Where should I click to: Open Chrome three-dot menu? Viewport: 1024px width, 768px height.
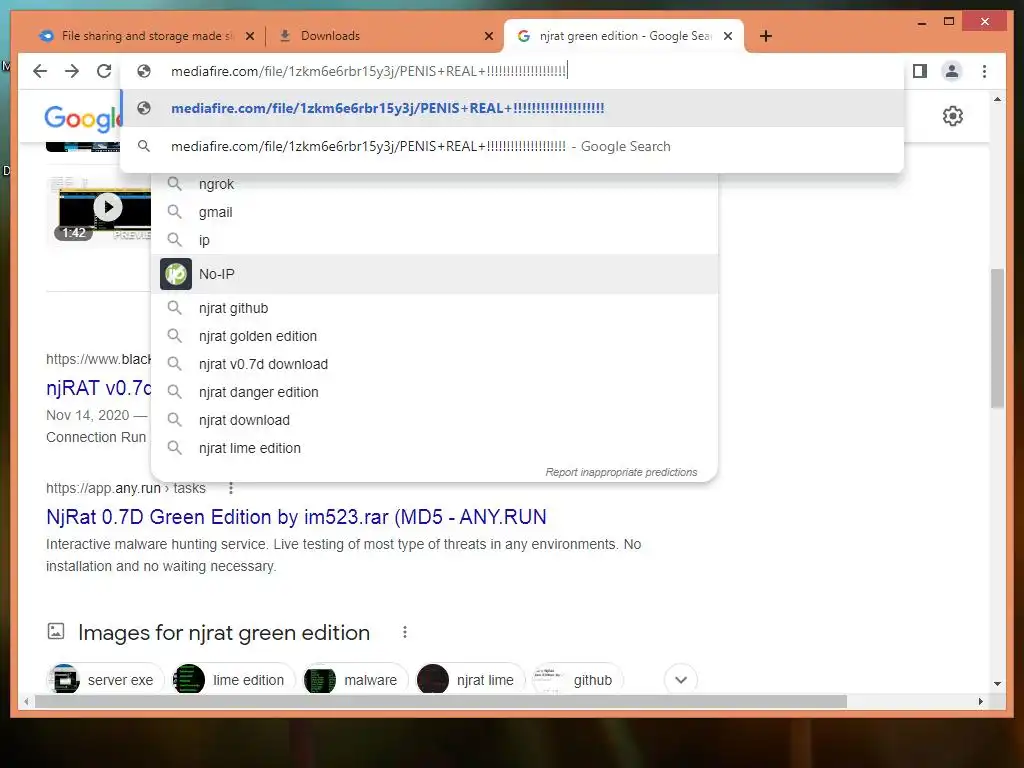(x=984, y=71)
